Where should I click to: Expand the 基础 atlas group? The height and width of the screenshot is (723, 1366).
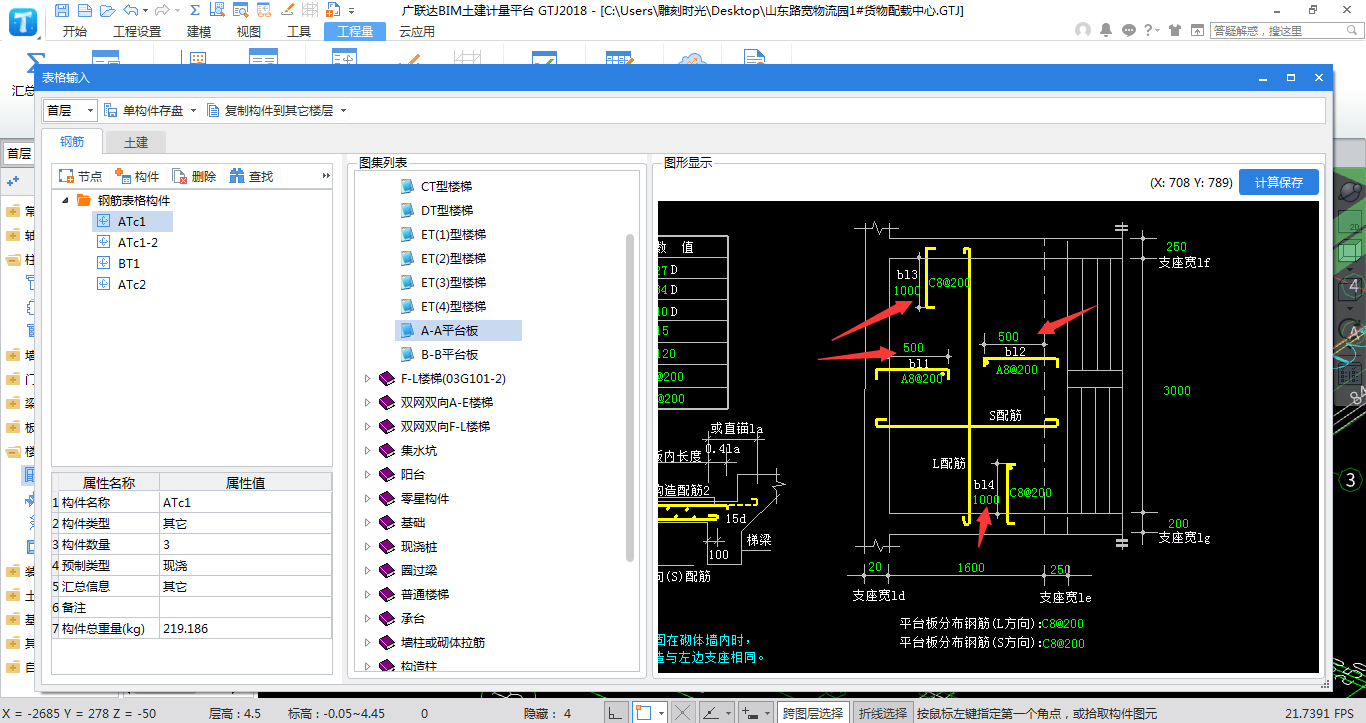[x=367, y=522]
